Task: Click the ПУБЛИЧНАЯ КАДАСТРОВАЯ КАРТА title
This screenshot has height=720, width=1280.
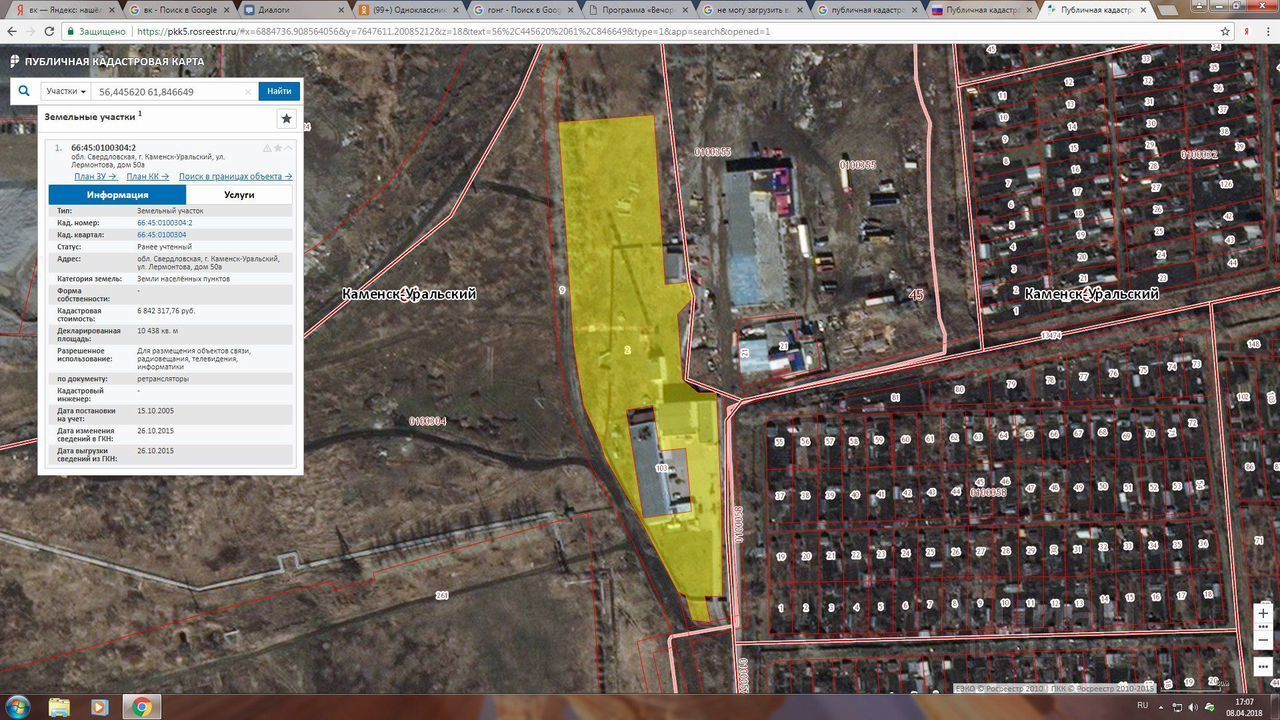Action: (x=114, y=62)
